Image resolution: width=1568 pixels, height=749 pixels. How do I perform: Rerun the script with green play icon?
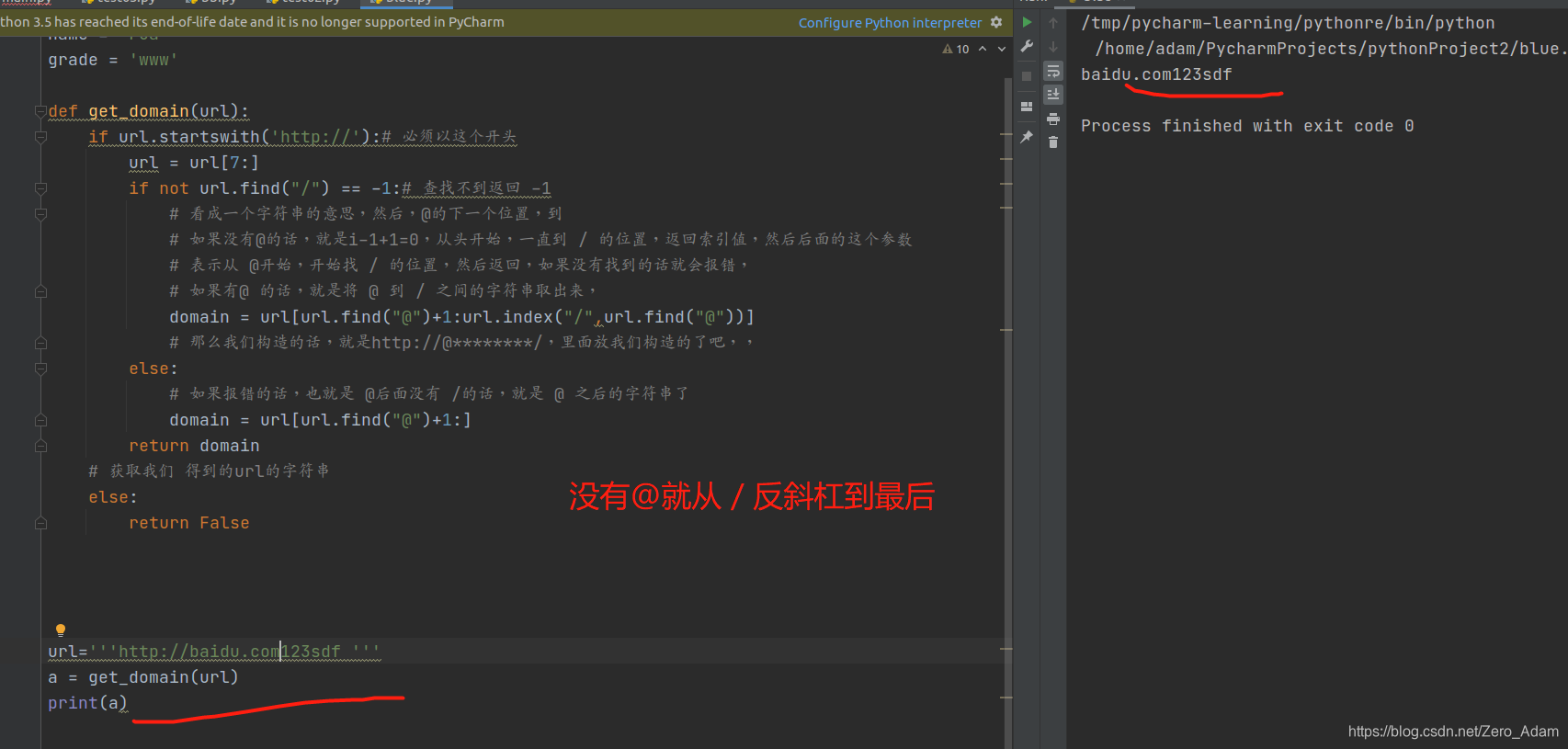(x=1027, y=22)
